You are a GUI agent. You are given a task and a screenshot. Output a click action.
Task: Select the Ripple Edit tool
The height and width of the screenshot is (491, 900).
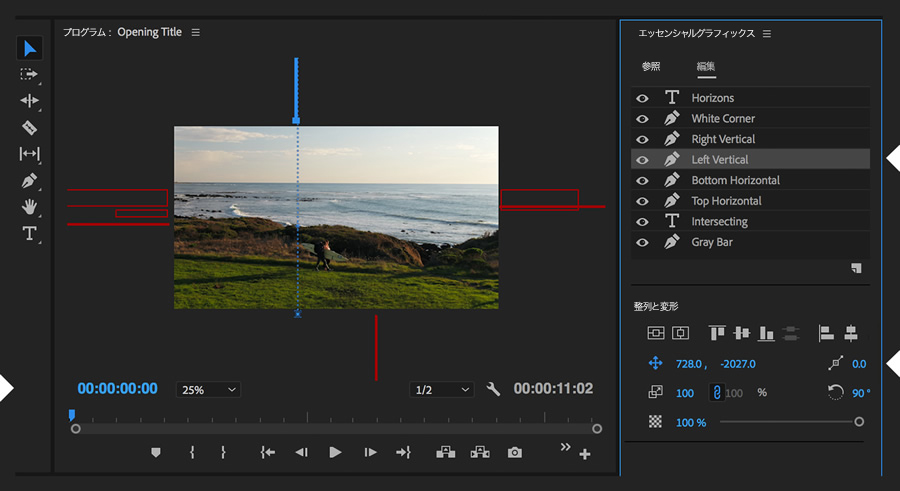[x=30, y=101]
